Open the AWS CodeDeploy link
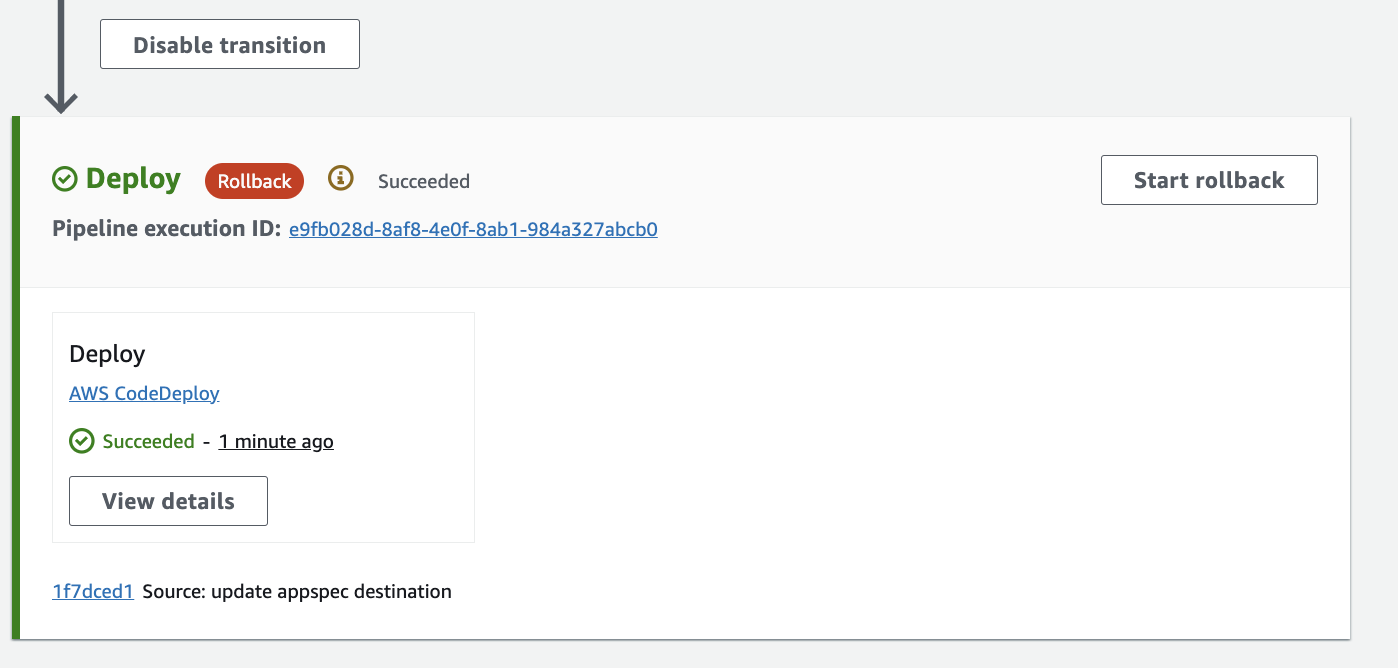This screenshot has height=668, width=1398. point(144,393)
